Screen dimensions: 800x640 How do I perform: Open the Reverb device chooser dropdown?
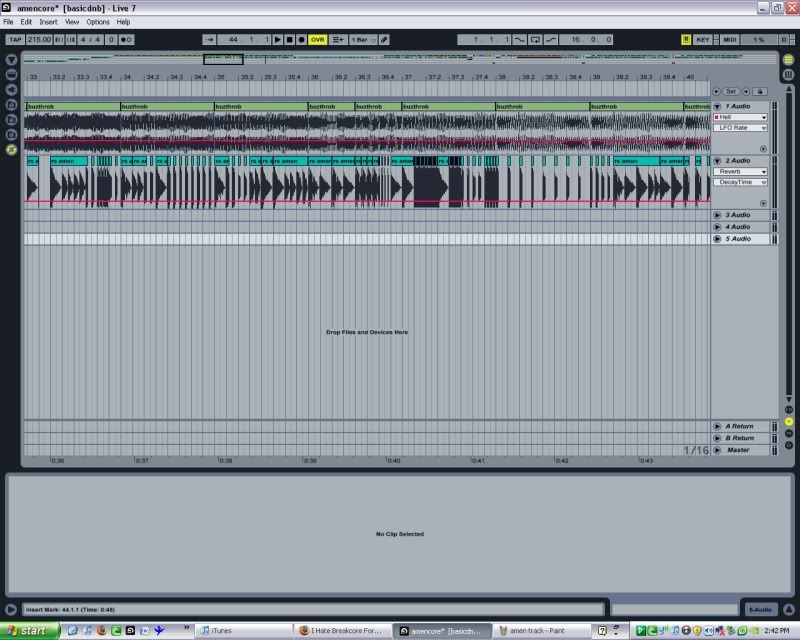(x=740, y=171)
